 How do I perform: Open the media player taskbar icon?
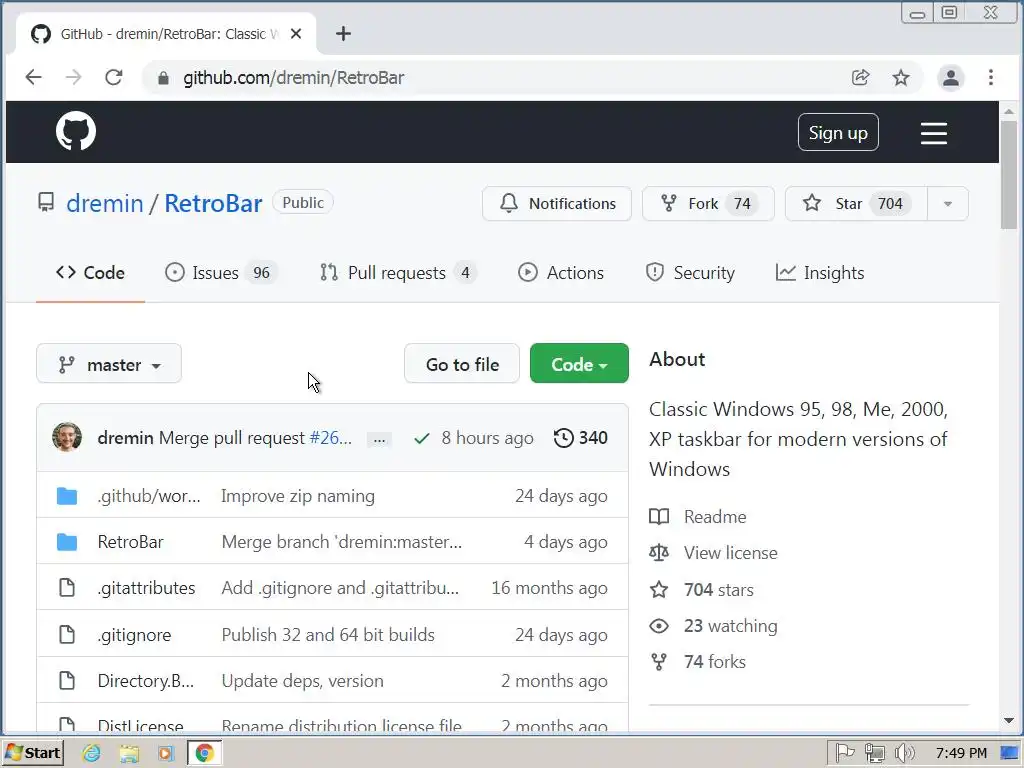coord(166,753)
